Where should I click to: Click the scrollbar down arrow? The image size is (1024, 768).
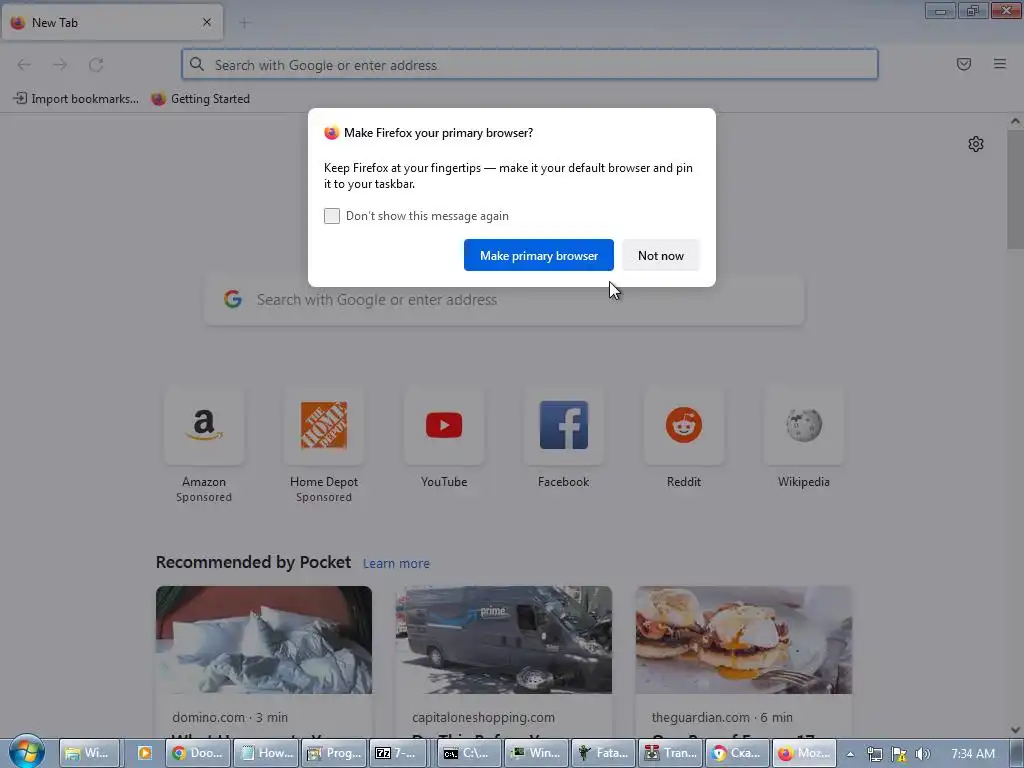click(1015, 729)
